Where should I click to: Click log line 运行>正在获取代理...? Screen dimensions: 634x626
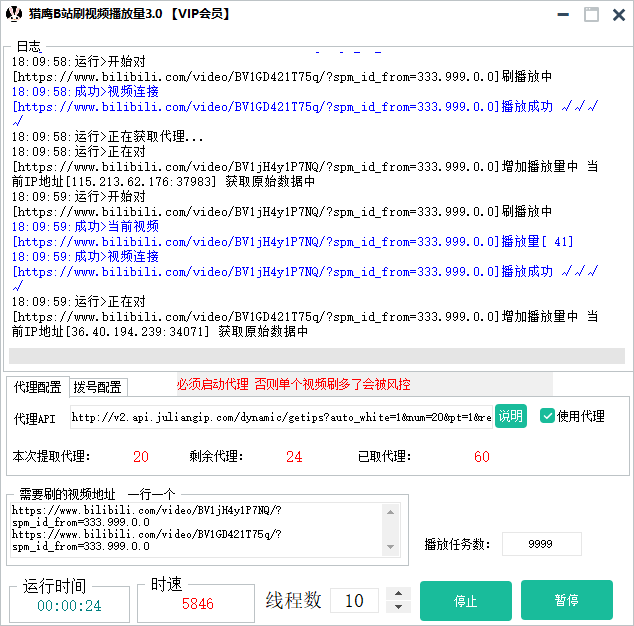coord(107,137)
